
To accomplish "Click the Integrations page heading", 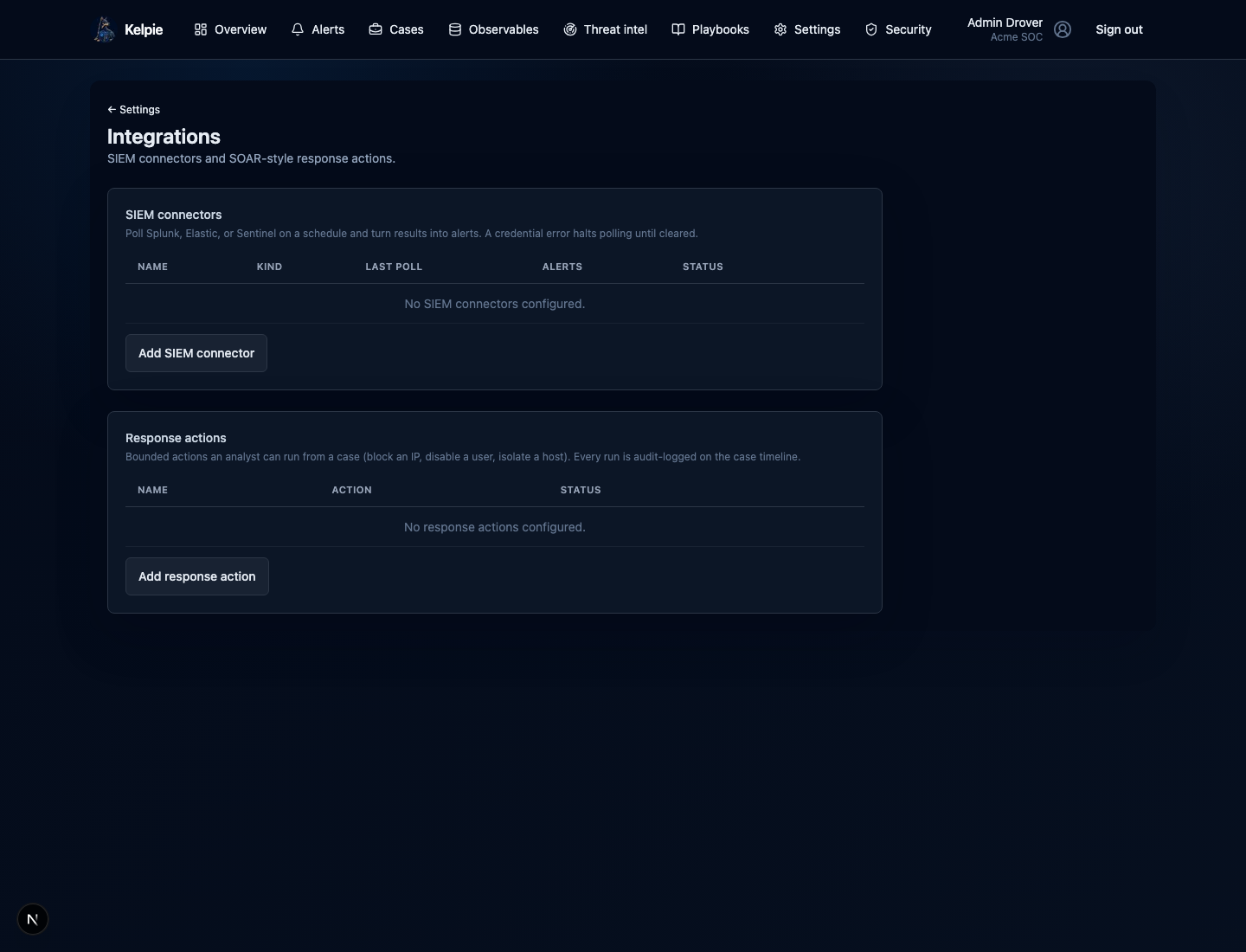I will point(164,137).
